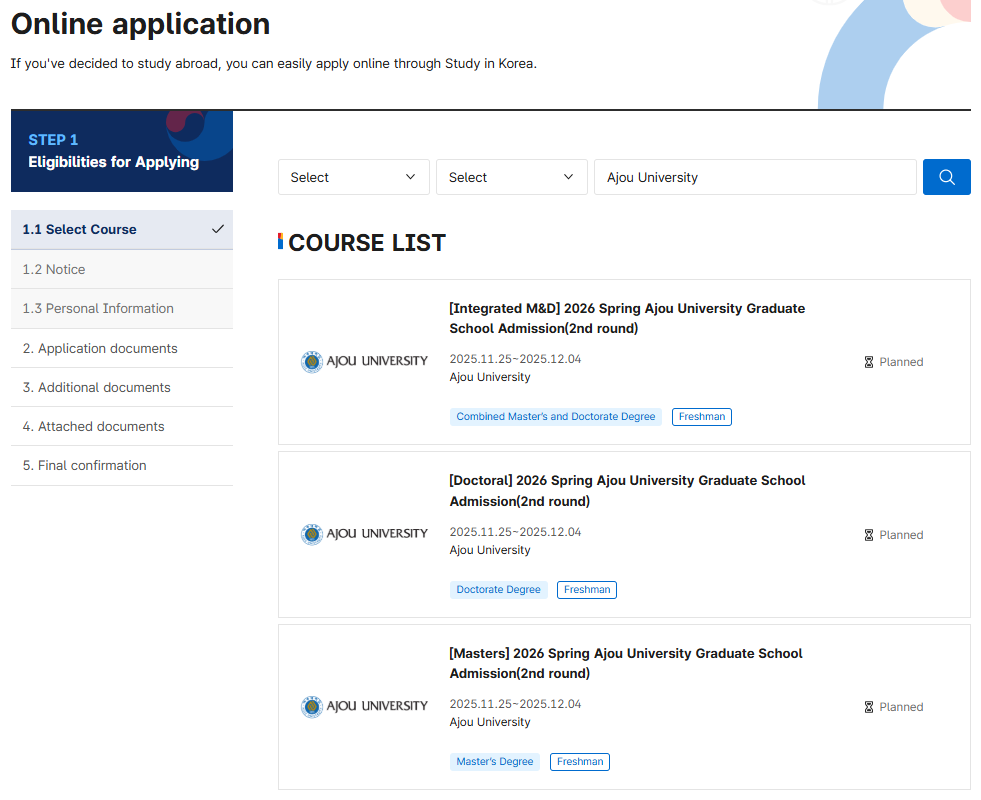Click hourglass Planned status on Masters course

coord(893,707)
